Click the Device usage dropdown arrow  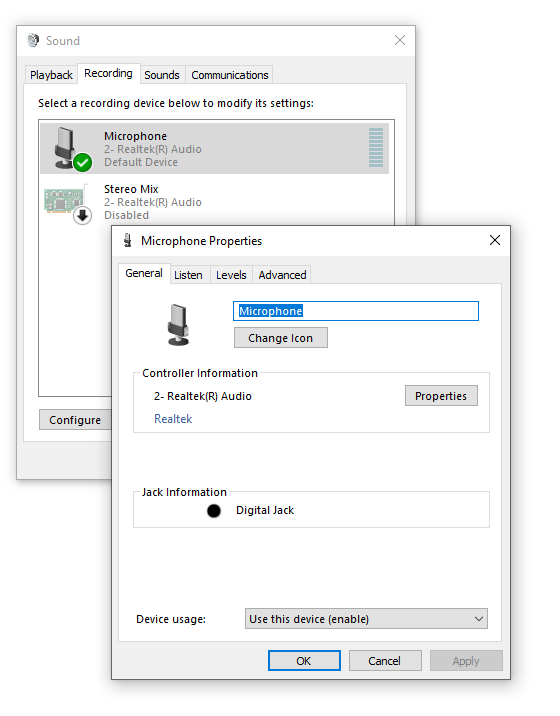tap(479, 619)
